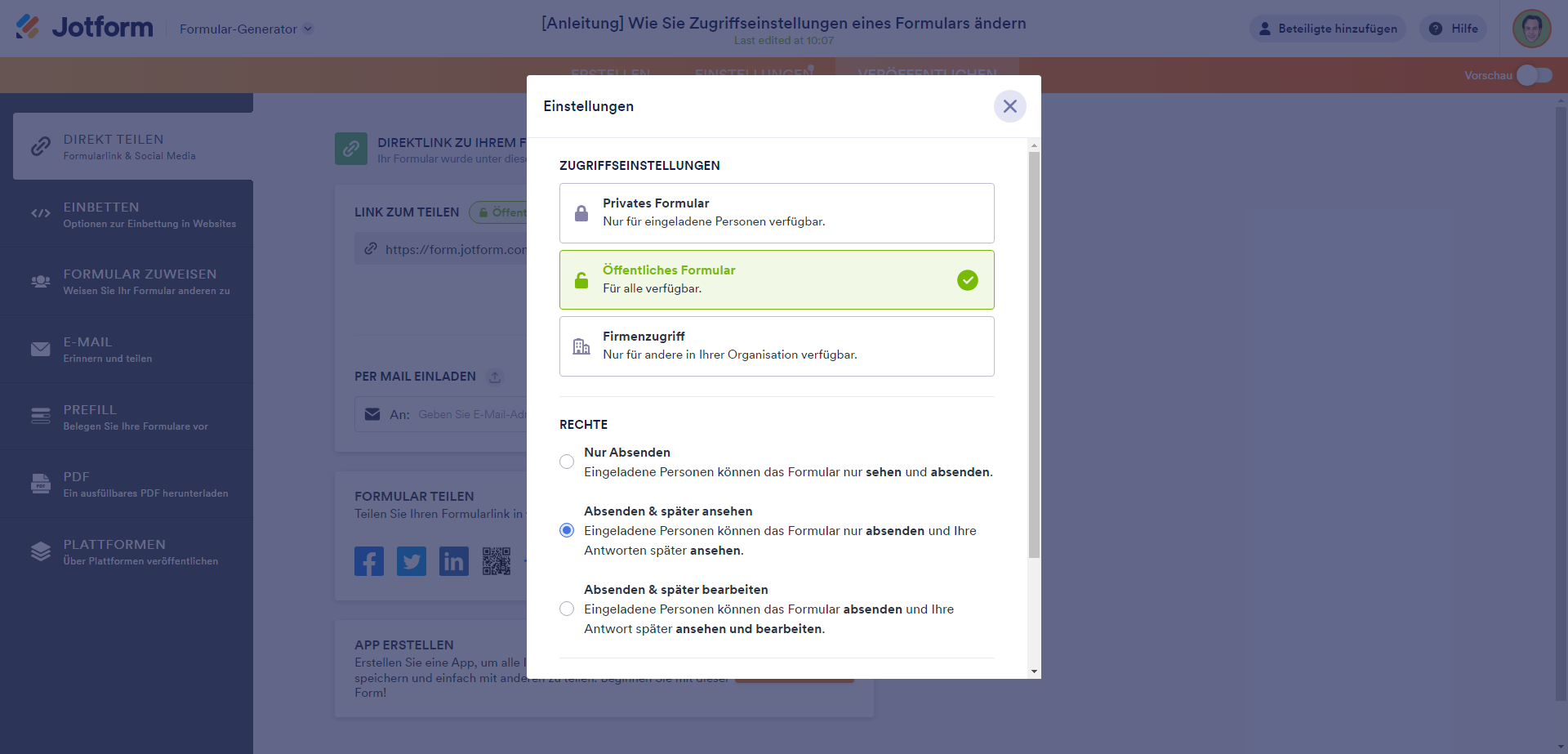
Task: Click the Jotform logo
Action: 84,28
